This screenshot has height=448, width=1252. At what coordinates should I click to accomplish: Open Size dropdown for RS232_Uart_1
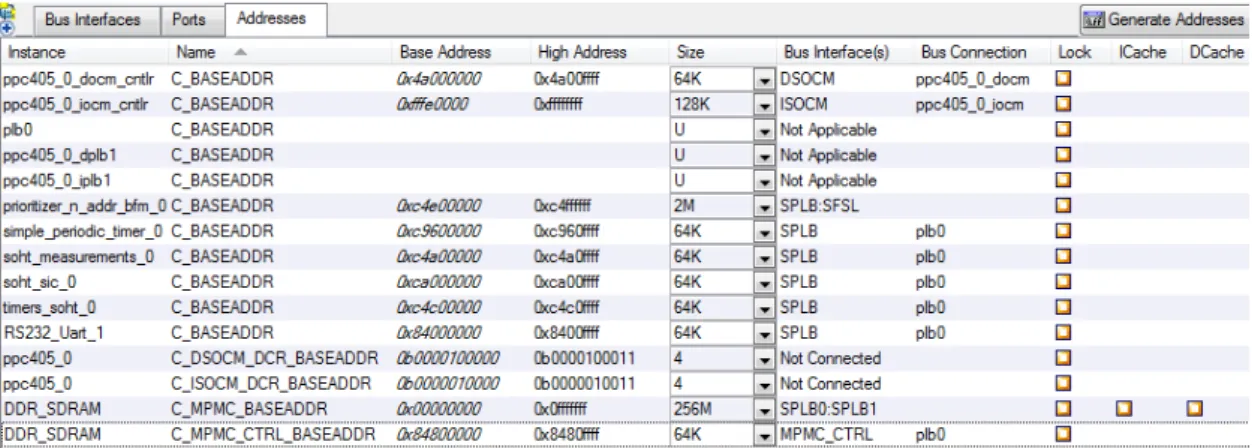click(x=765, y=332)
